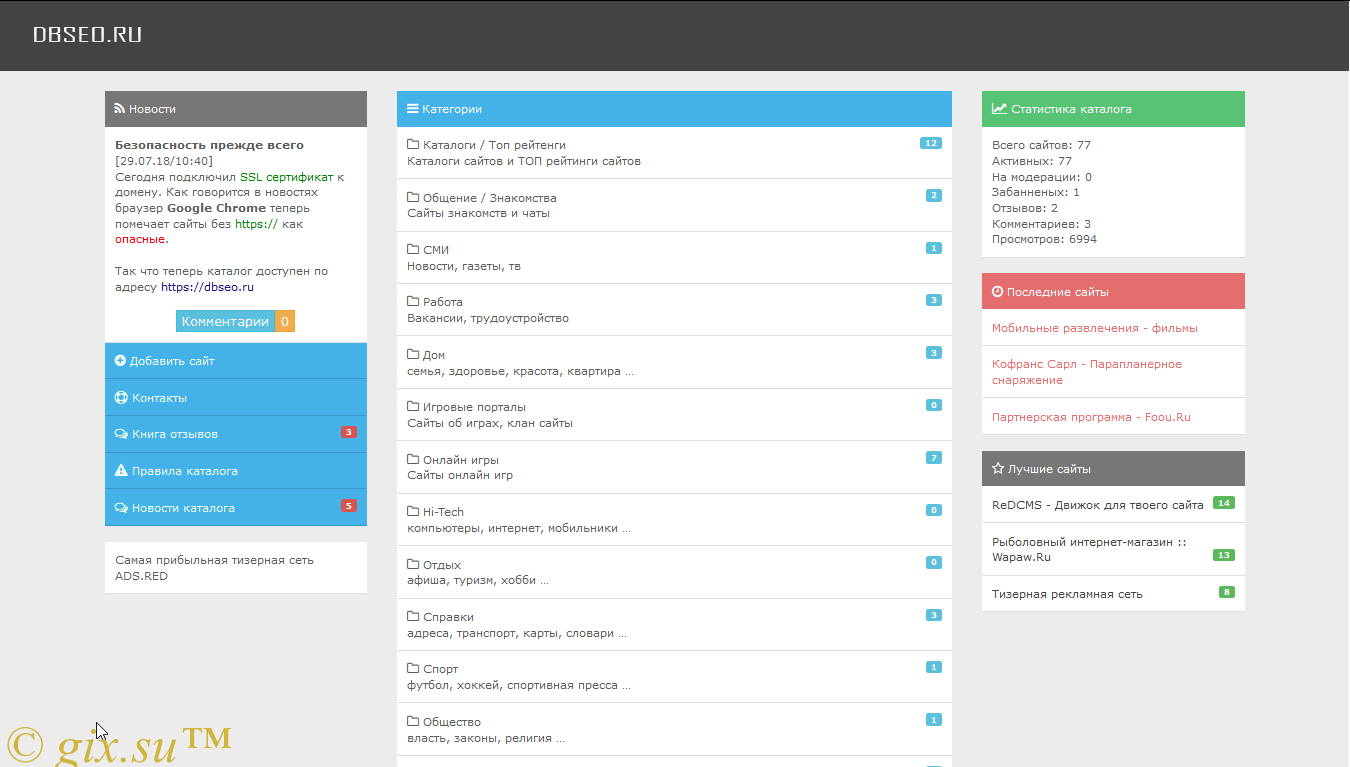Open the Книга отзывов menu item
This screenshot has width=1350, height=767.
(x=236, y=434)
